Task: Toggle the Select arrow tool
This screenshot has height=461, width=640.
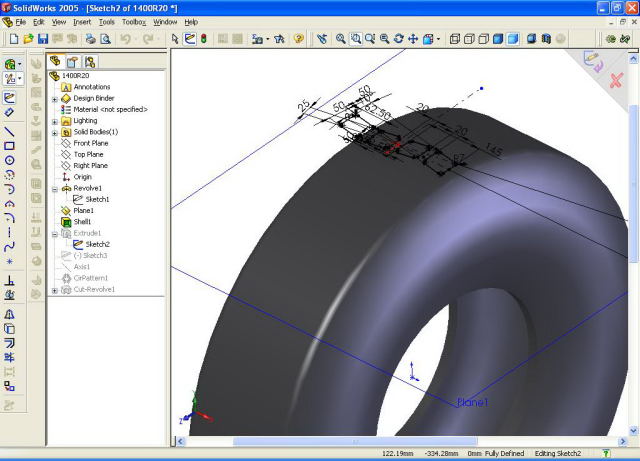Action: pyautogui.click(x=175, y=39)
